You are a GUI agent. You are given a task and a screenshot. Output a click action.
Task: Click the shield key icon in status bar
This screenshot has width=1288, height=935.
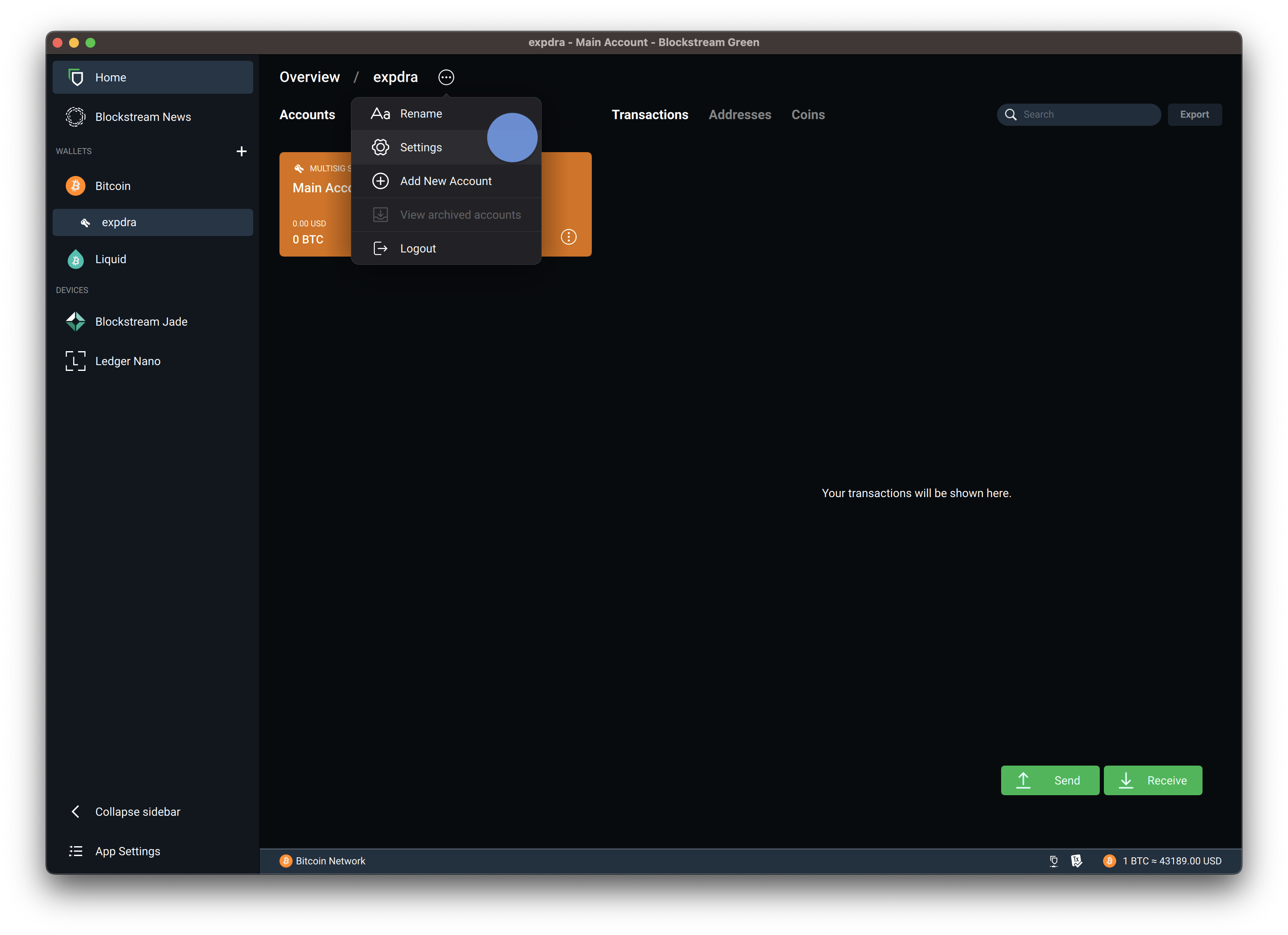coord(1076,861)
